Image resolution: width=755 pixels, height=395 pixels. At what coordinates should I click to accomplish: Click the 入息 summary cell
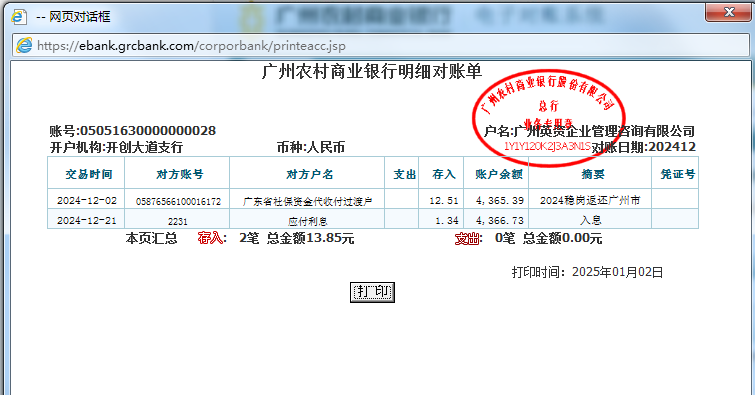590,220
